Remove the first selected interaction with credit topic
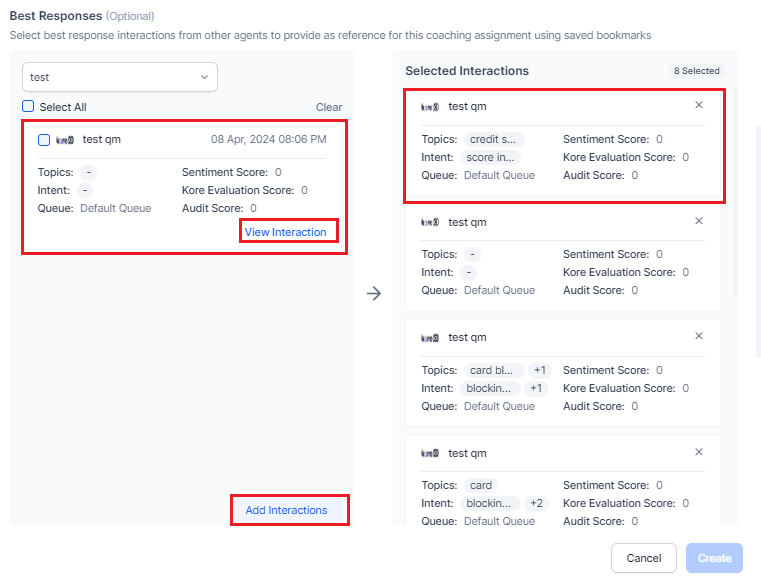 click(x=699, y=105)
